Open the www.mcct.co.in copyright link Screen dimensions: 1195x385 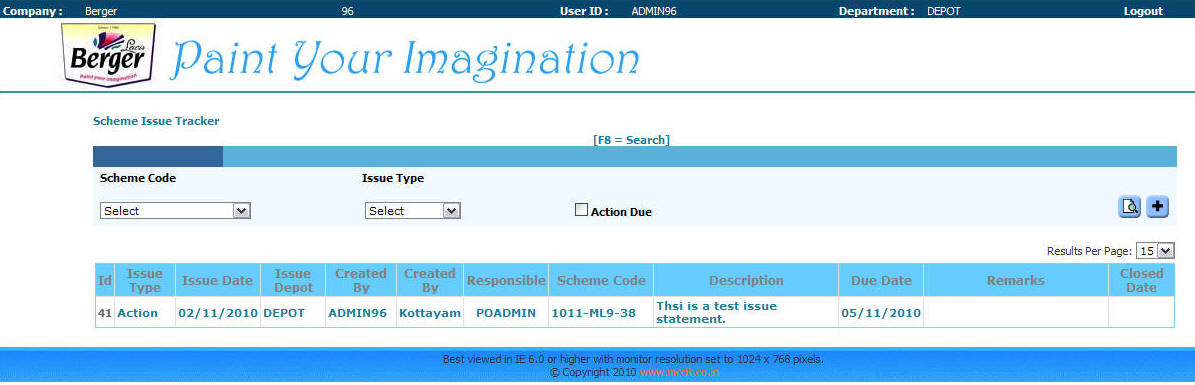tap(679, 372)
